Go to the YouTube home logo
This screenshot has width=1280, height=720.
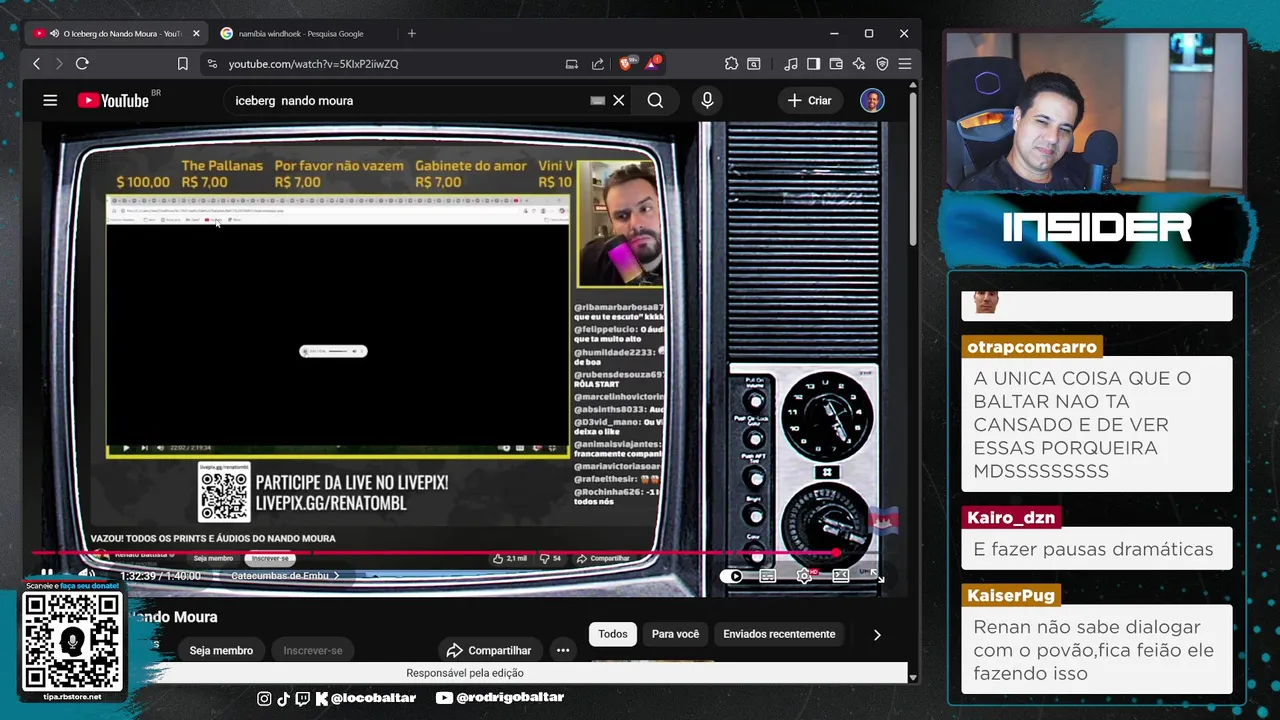click(x=113, y=100)
